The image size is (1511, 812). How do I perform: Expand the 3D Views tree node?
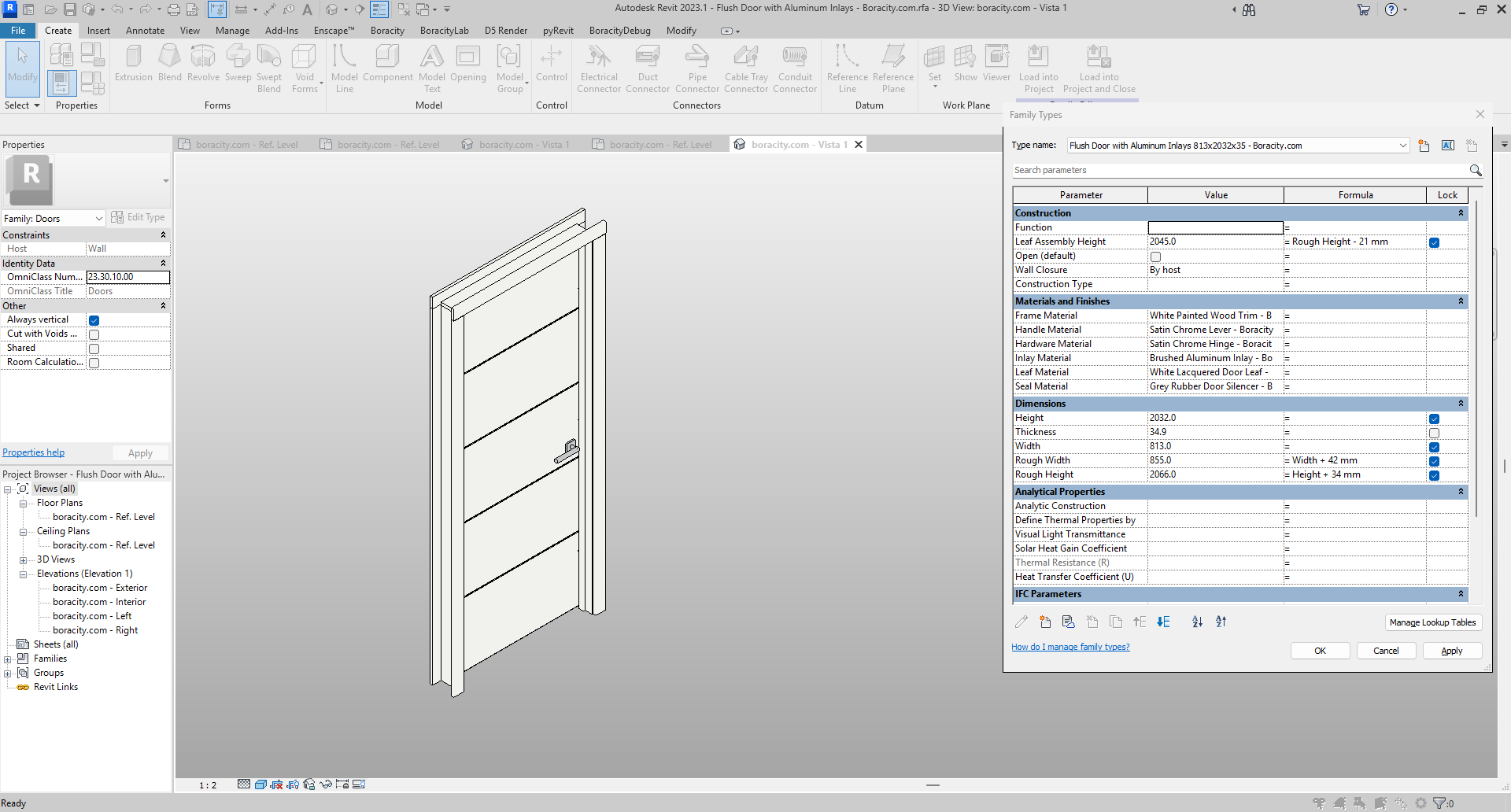(23, 560)
